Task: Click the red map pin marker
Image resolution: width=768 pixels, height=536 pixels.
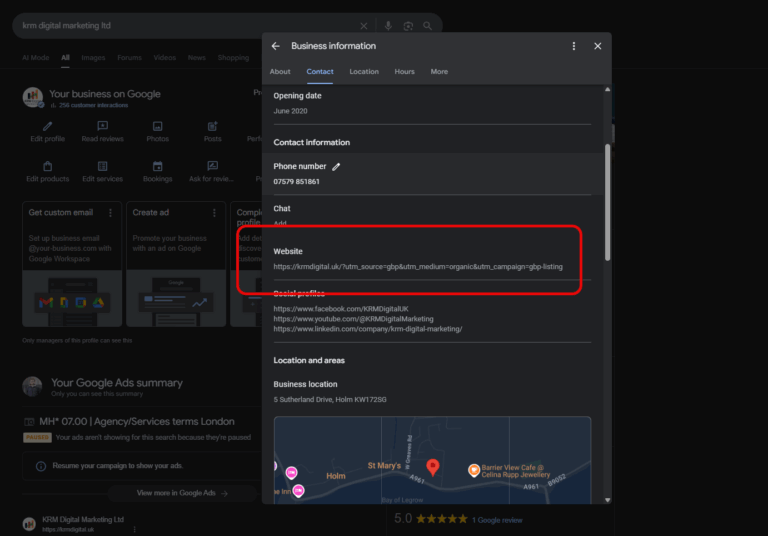Action: (x=432, y=466)
